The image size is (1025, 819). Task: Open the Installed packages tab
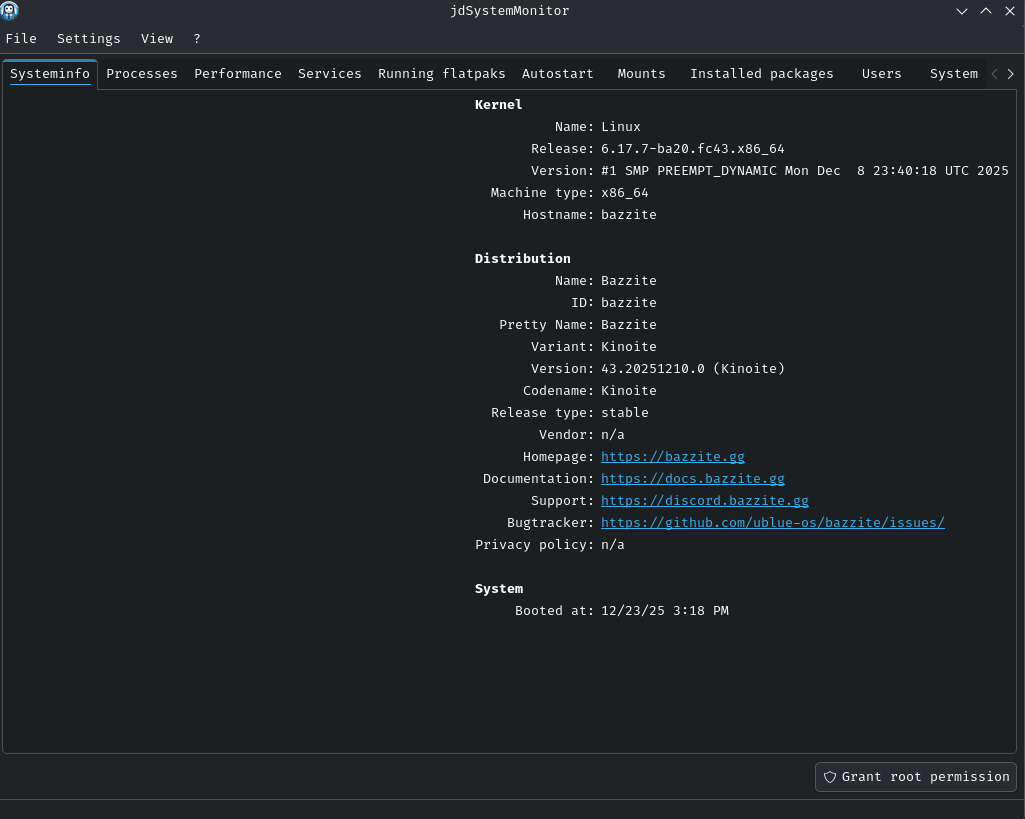pyautogui.click(x=761, y=73)
